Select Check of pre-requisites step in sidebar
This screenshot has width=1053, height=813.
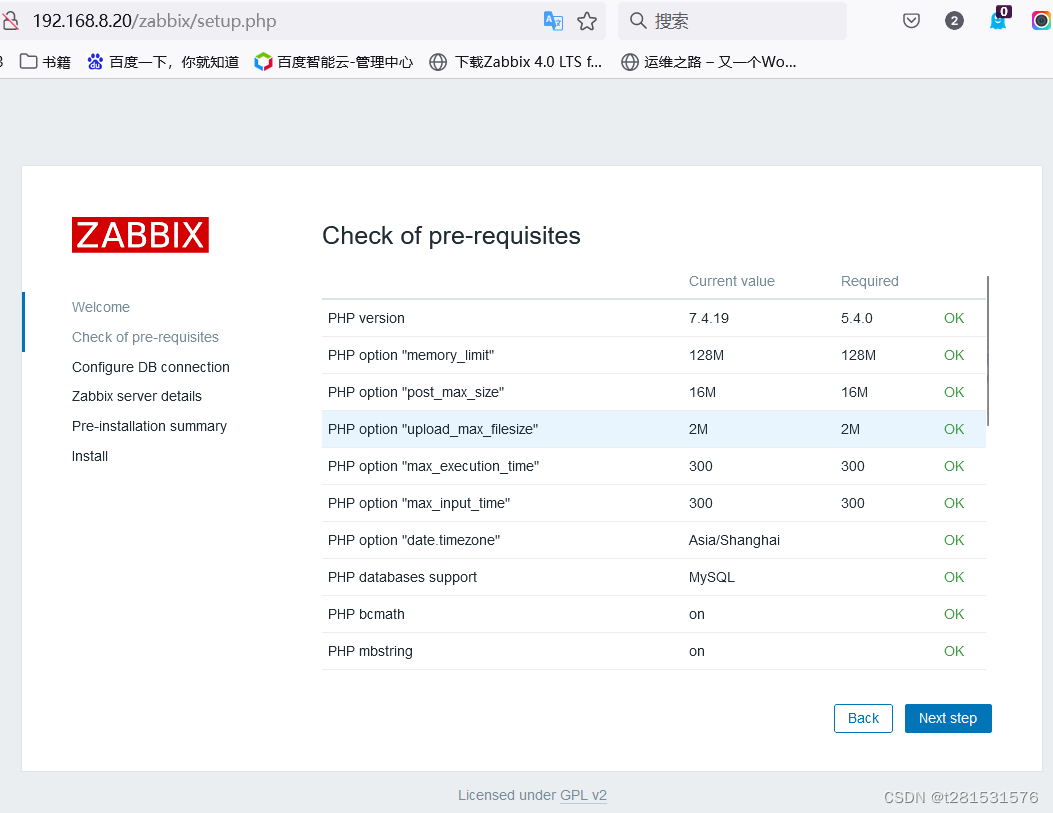(x=145, y=337)
